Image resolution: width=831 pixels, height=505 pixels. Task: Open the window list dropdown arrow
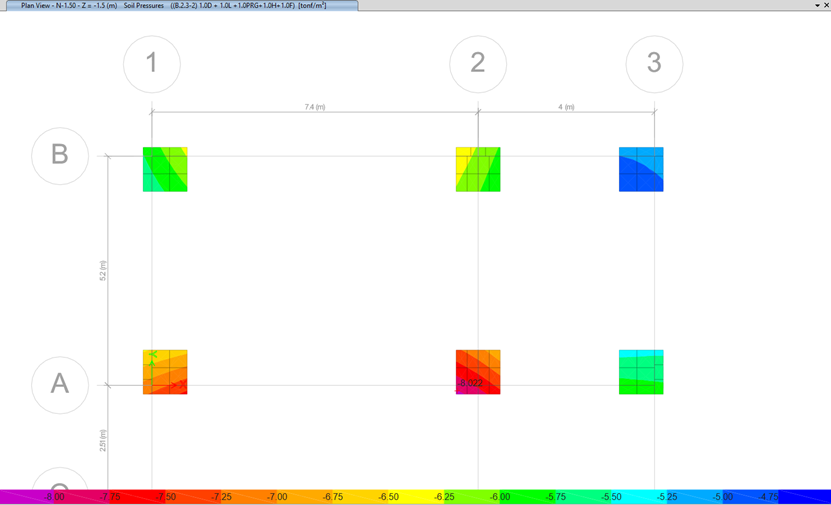tap(817, 6)
